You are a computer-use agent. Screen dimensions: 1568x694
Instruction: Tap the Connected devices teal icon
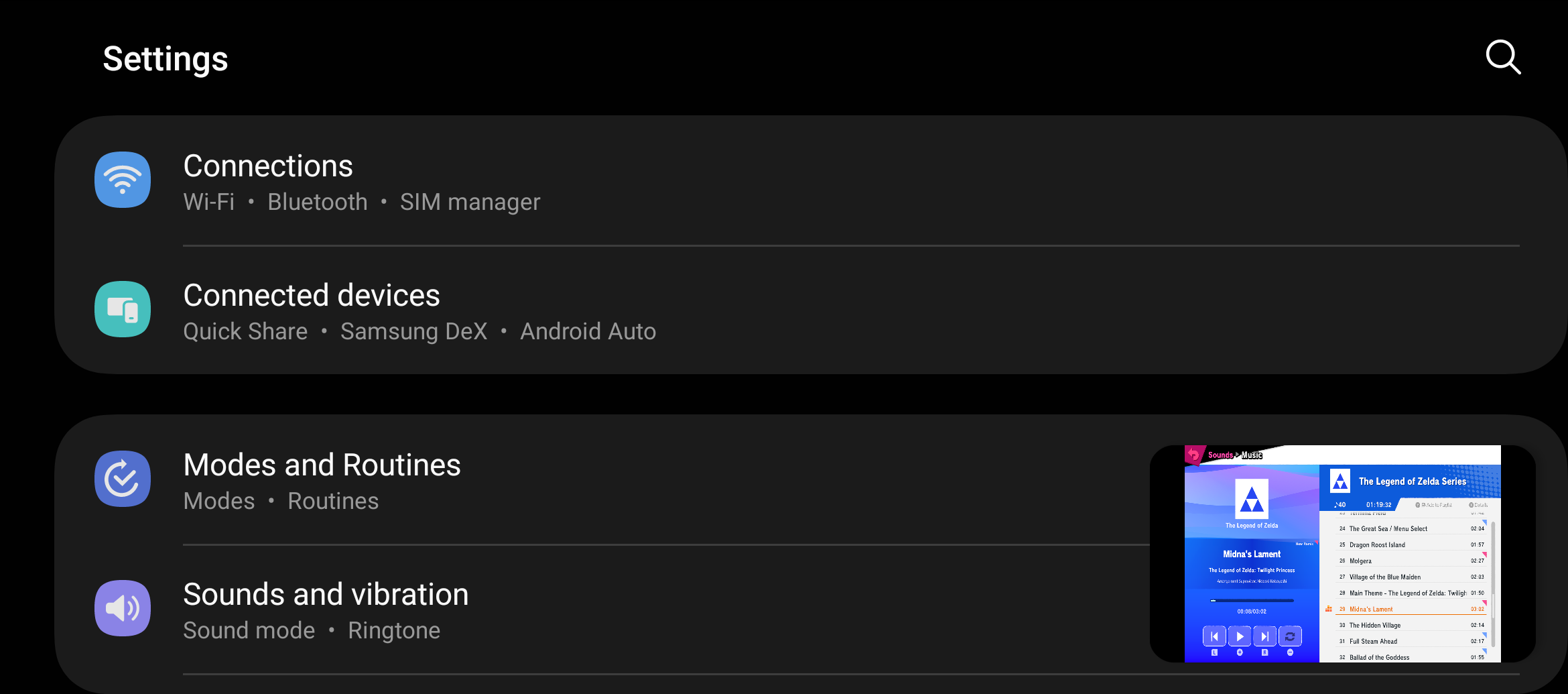click(123, 309)
